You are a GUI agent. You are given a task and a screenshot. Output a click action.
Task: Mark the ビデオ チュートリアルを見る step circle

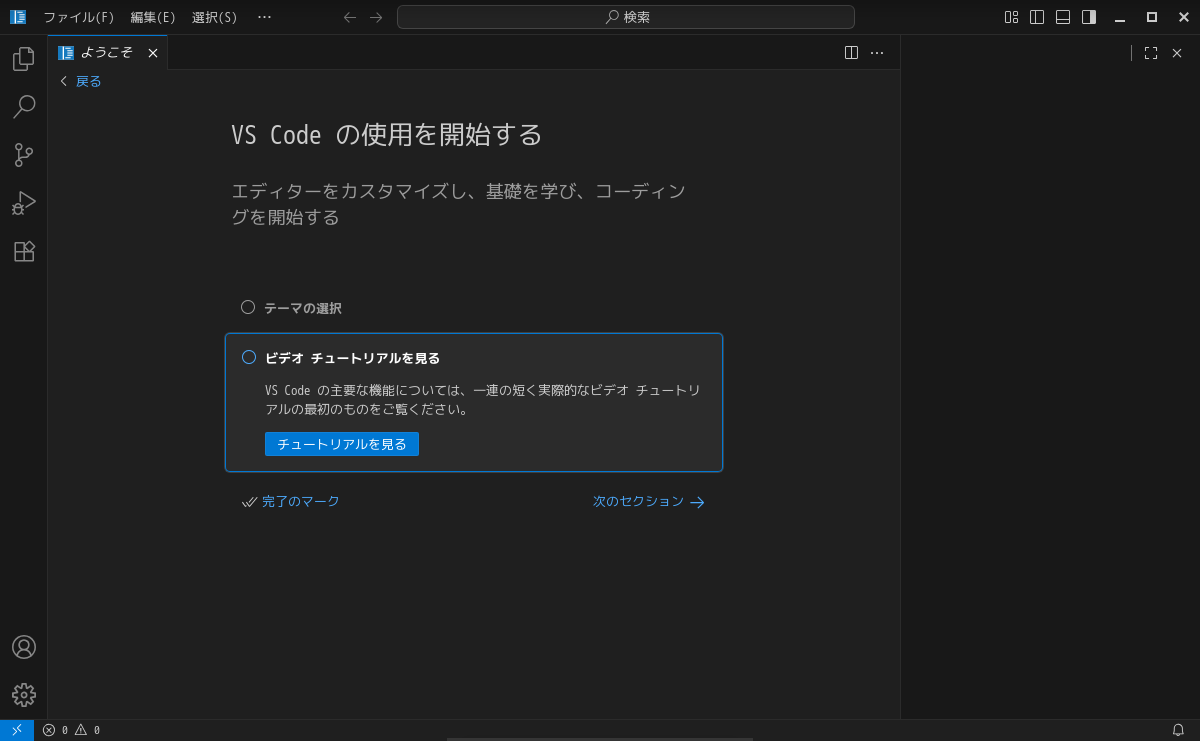[x=249, y=357]
